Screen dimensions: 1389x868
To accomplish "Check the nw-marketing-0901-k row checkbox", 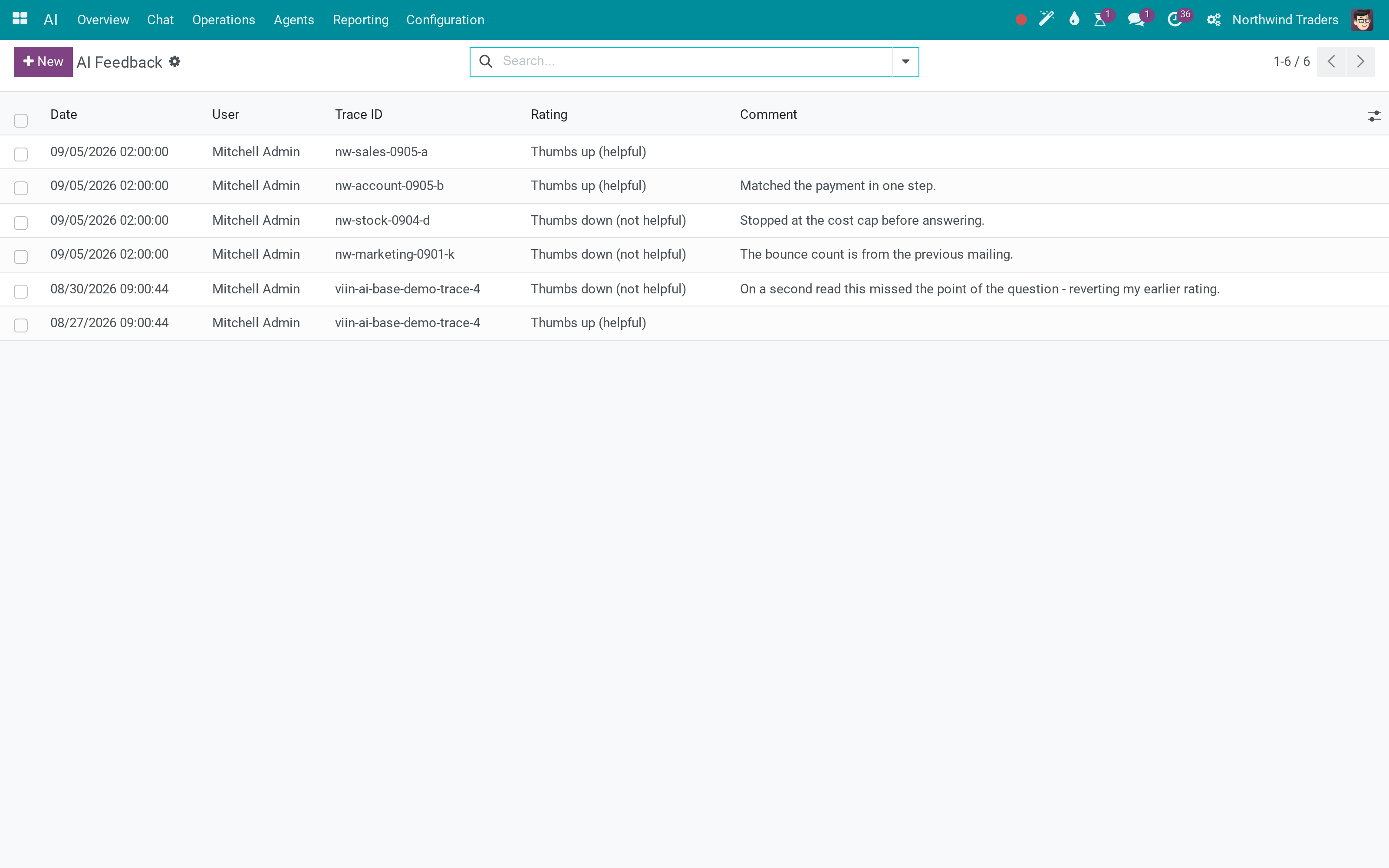I will tap(21, 256).
